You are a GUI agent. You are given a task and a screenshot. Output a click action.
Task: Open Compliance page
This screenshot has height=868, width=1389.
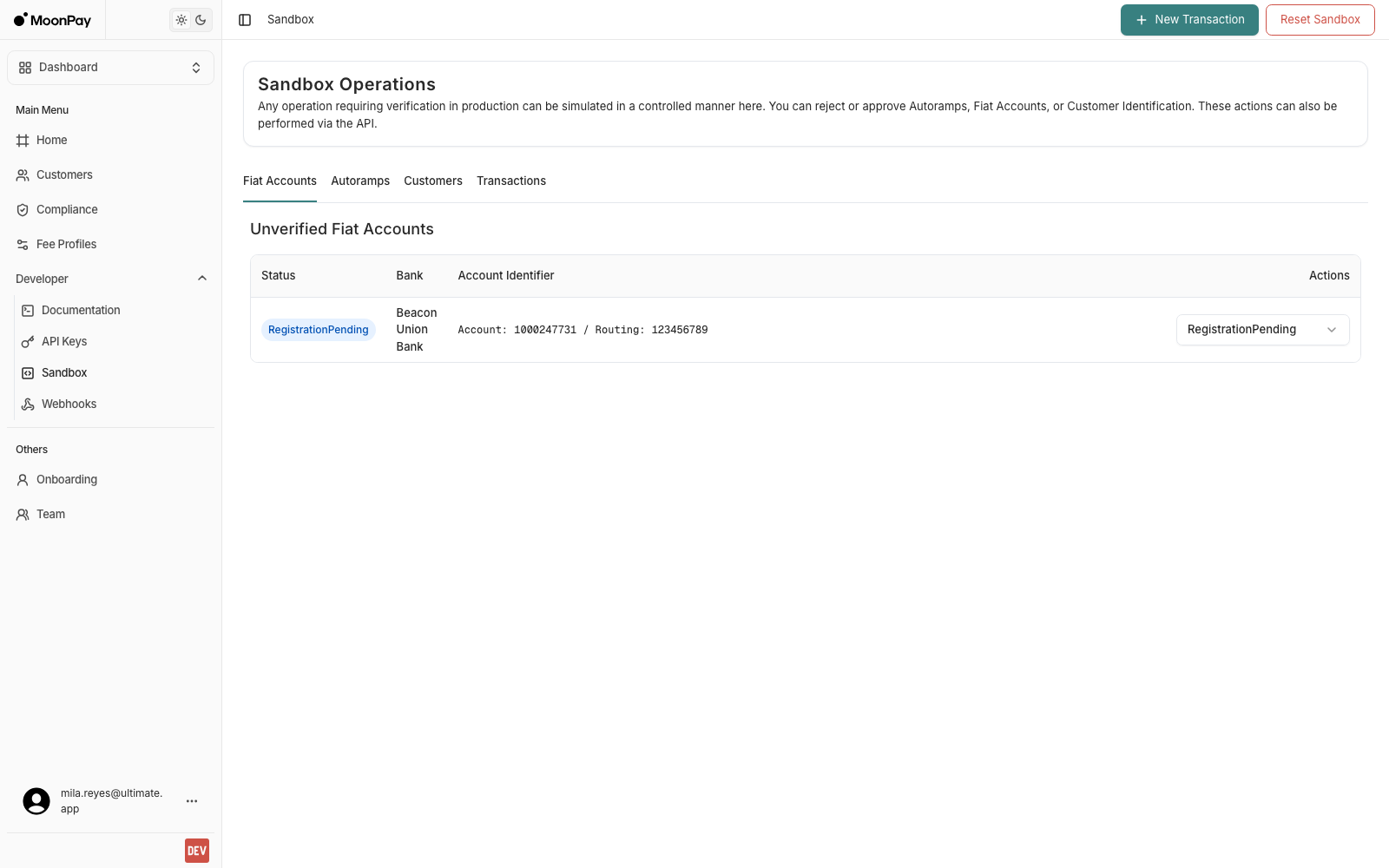point(110,210)
